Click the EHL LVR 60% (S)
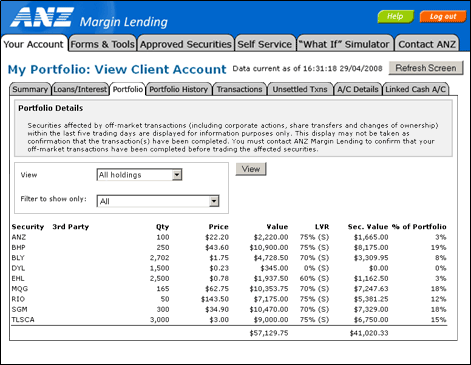The width and height of the screenshot is (471, 365). click(314, 279)
